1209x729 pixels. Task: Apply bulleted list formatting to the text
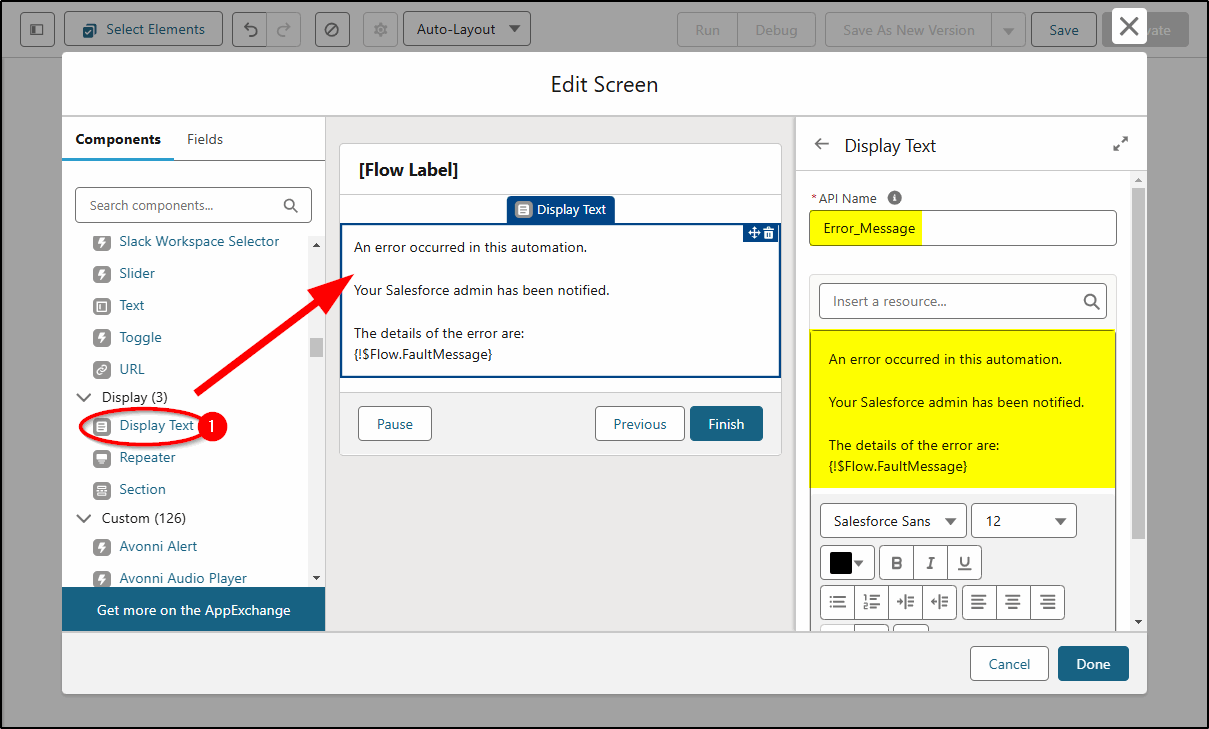click(x=838, y=602)
